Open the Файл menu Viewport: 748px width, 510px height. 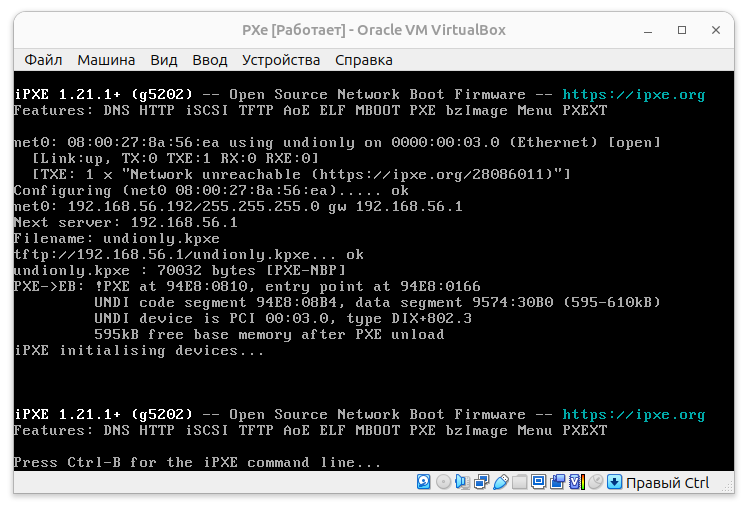click(43, 60)
